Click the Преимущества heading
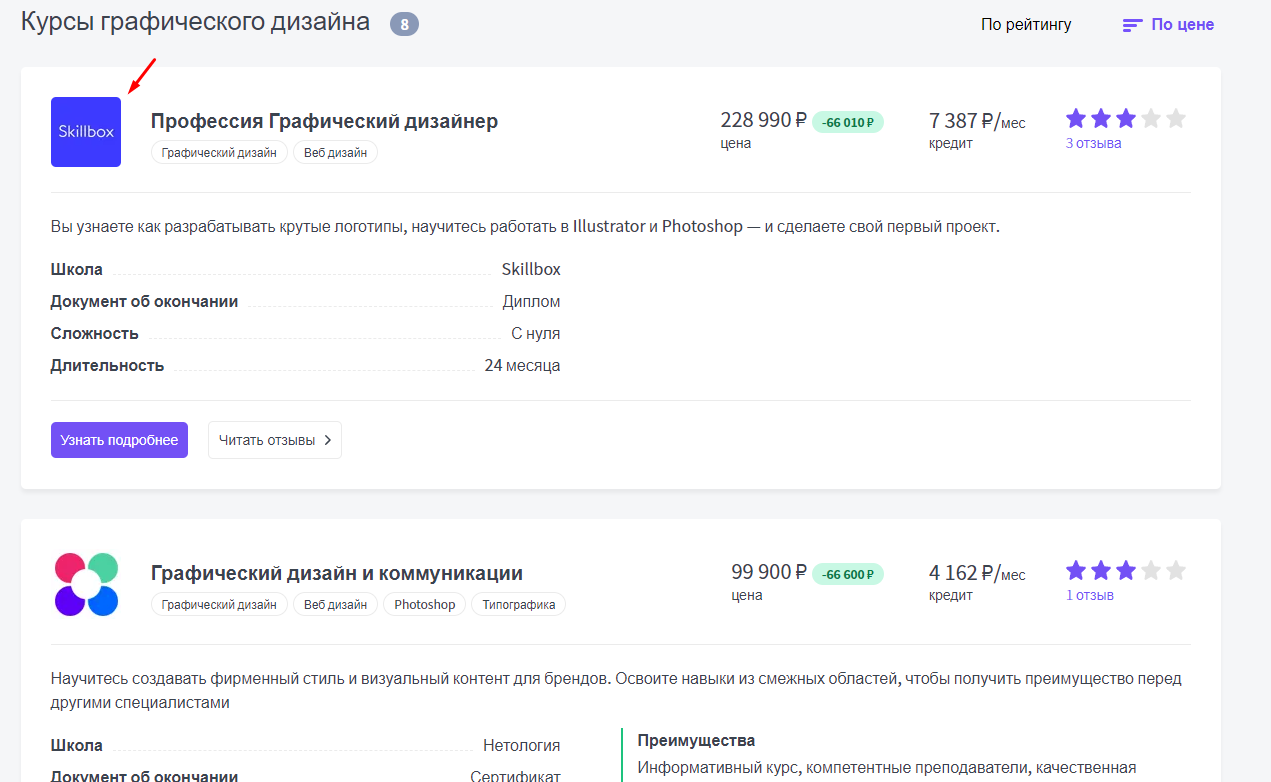Viewport: 1271px width, 782px height. (x=696, y=741)
